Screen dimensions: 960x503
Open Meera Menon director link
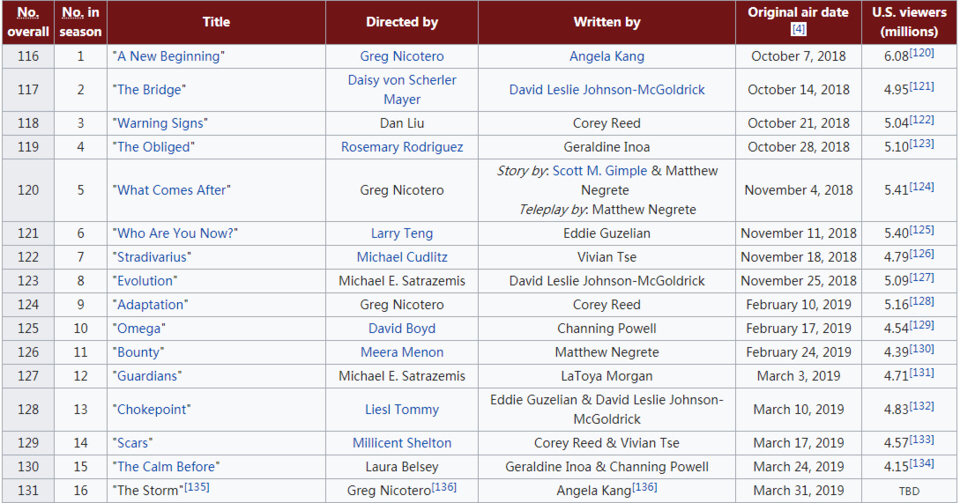(401, 352)
